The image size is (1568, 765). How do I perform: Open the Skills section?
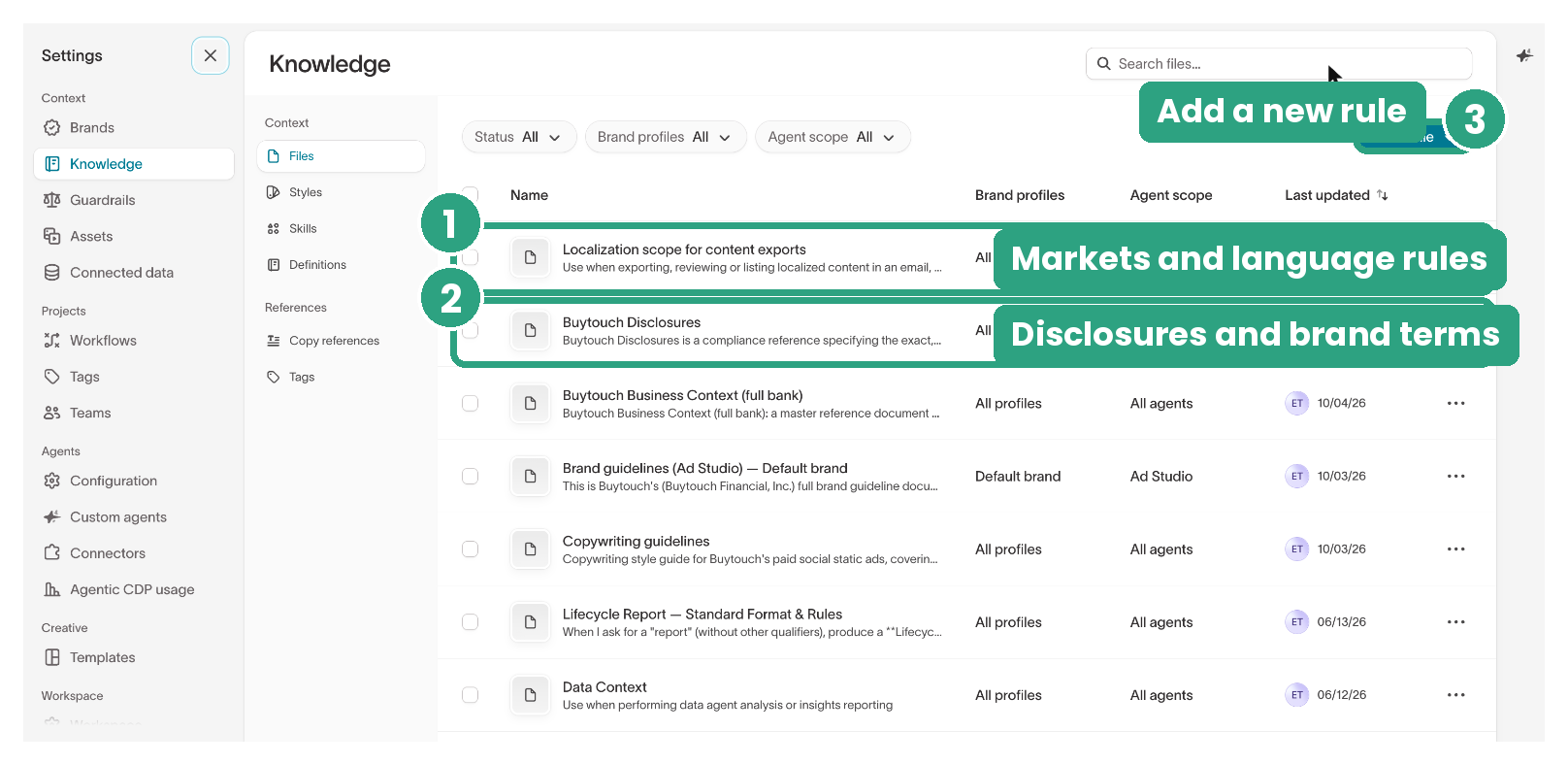click(341, 228)
